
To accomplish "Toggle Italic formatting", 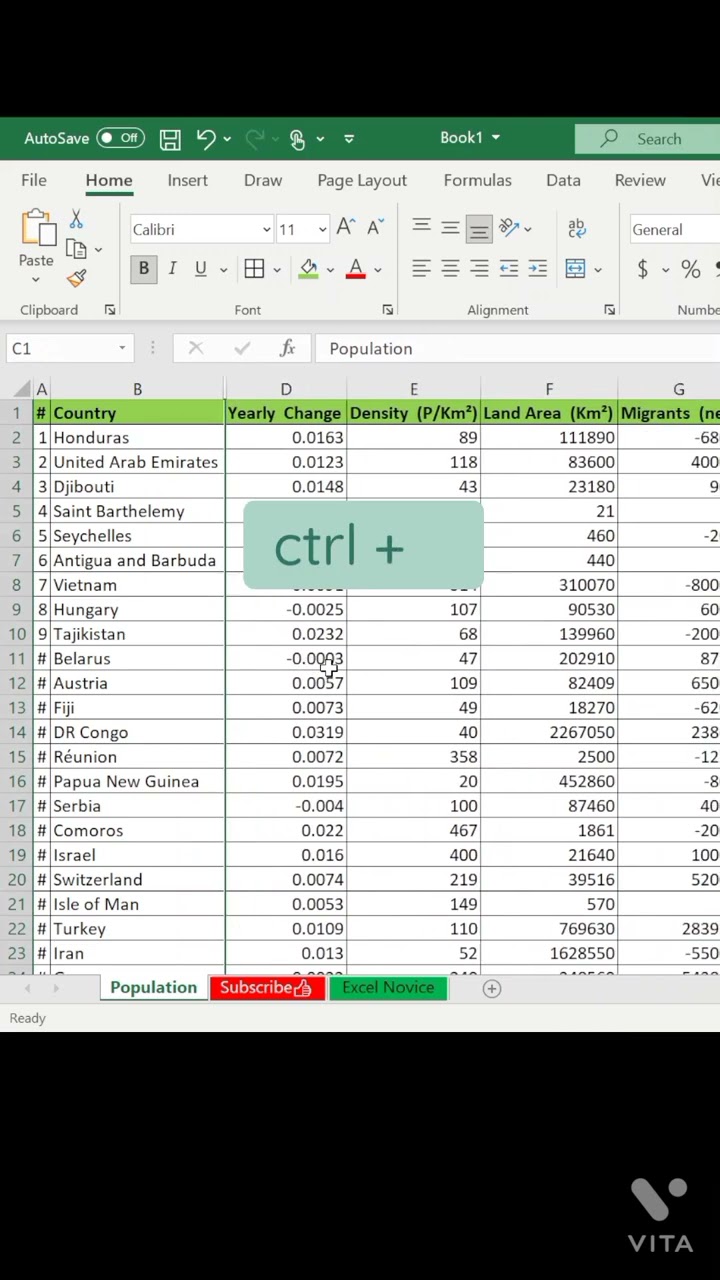I will (172, 269).
